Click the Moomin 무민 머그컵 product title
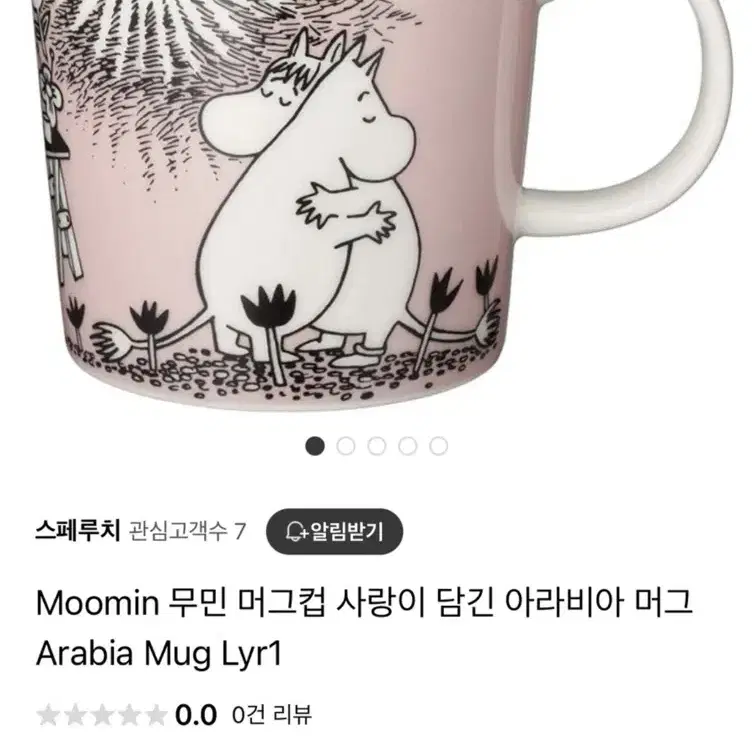This screenshot has height=754, width=754. tap(364, 603)
